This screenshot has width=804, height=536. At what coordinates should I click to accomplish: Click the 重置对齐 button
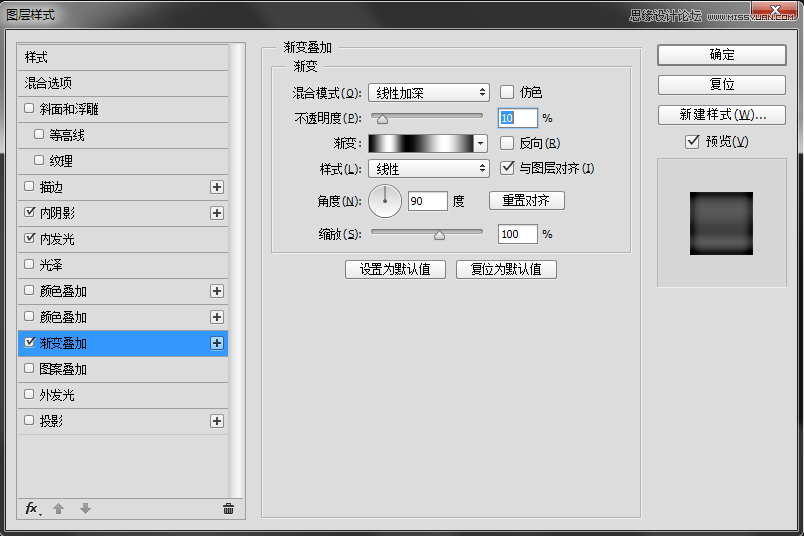pyautogui.click(x=526, y=200)
